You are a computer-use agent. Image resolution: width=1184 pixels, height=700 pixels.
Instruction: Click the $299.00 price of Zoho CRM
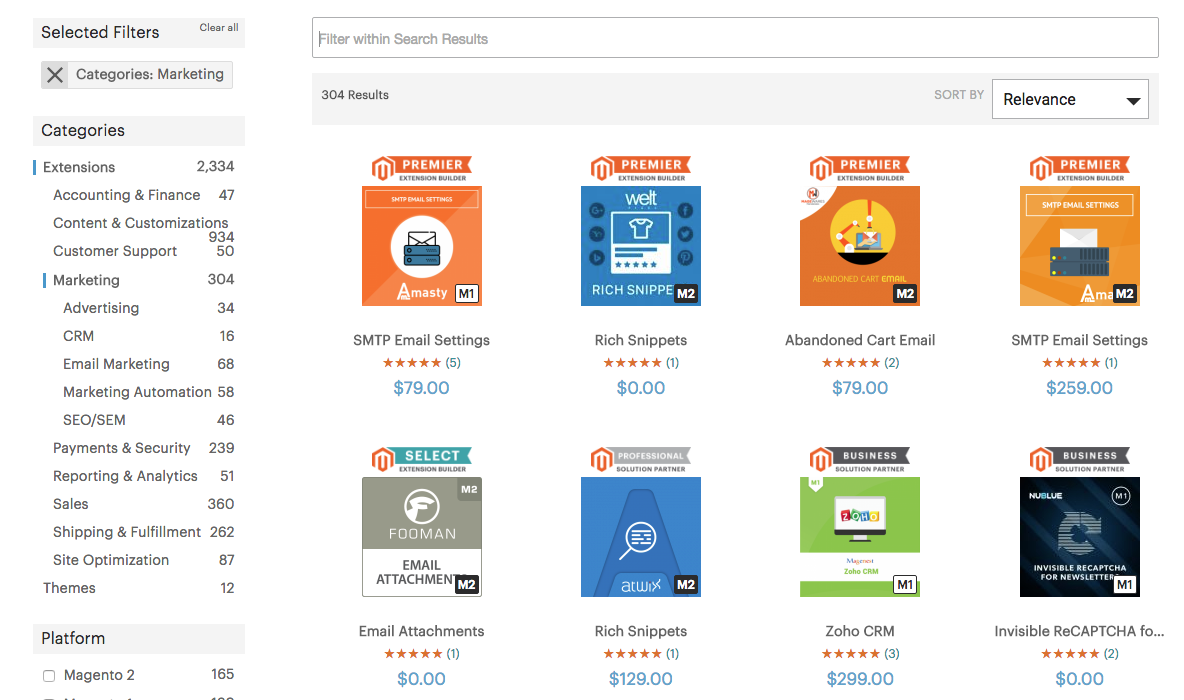click(x=860, y=679)
